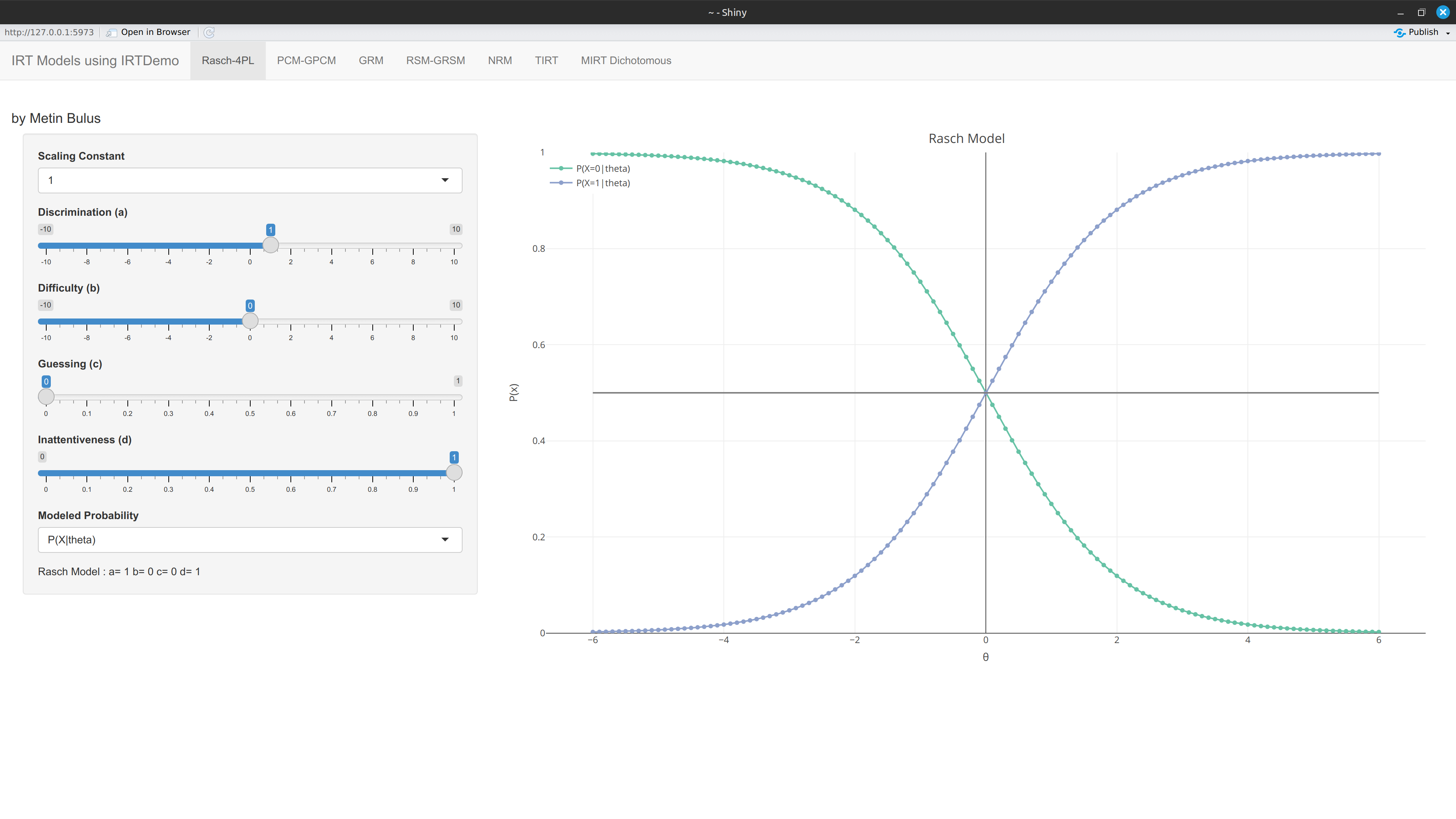This screenshot has height=819, width=1456.
Task: Switch to the PCM-GPCM tab
Action: pyautogui.click(x=306, y=61)
